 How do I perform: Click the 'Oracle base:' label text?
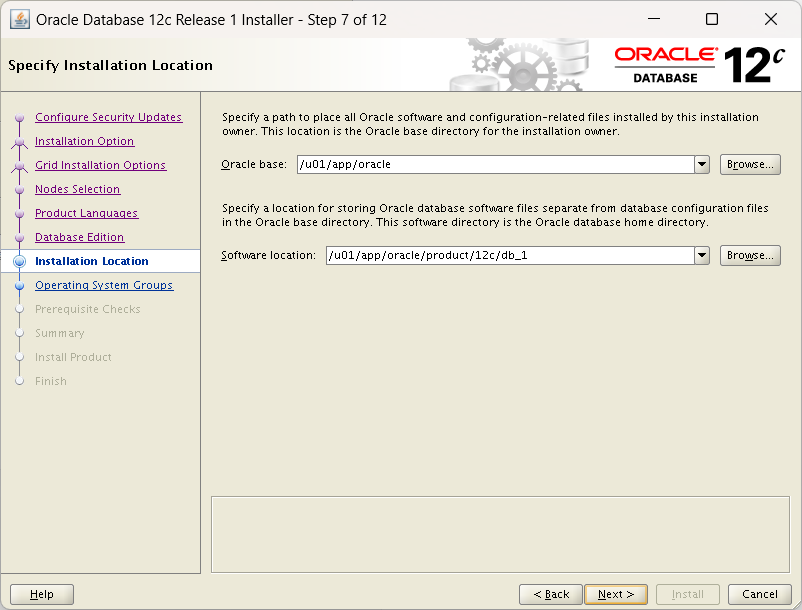pyautogui.click(x=254, y=165)
